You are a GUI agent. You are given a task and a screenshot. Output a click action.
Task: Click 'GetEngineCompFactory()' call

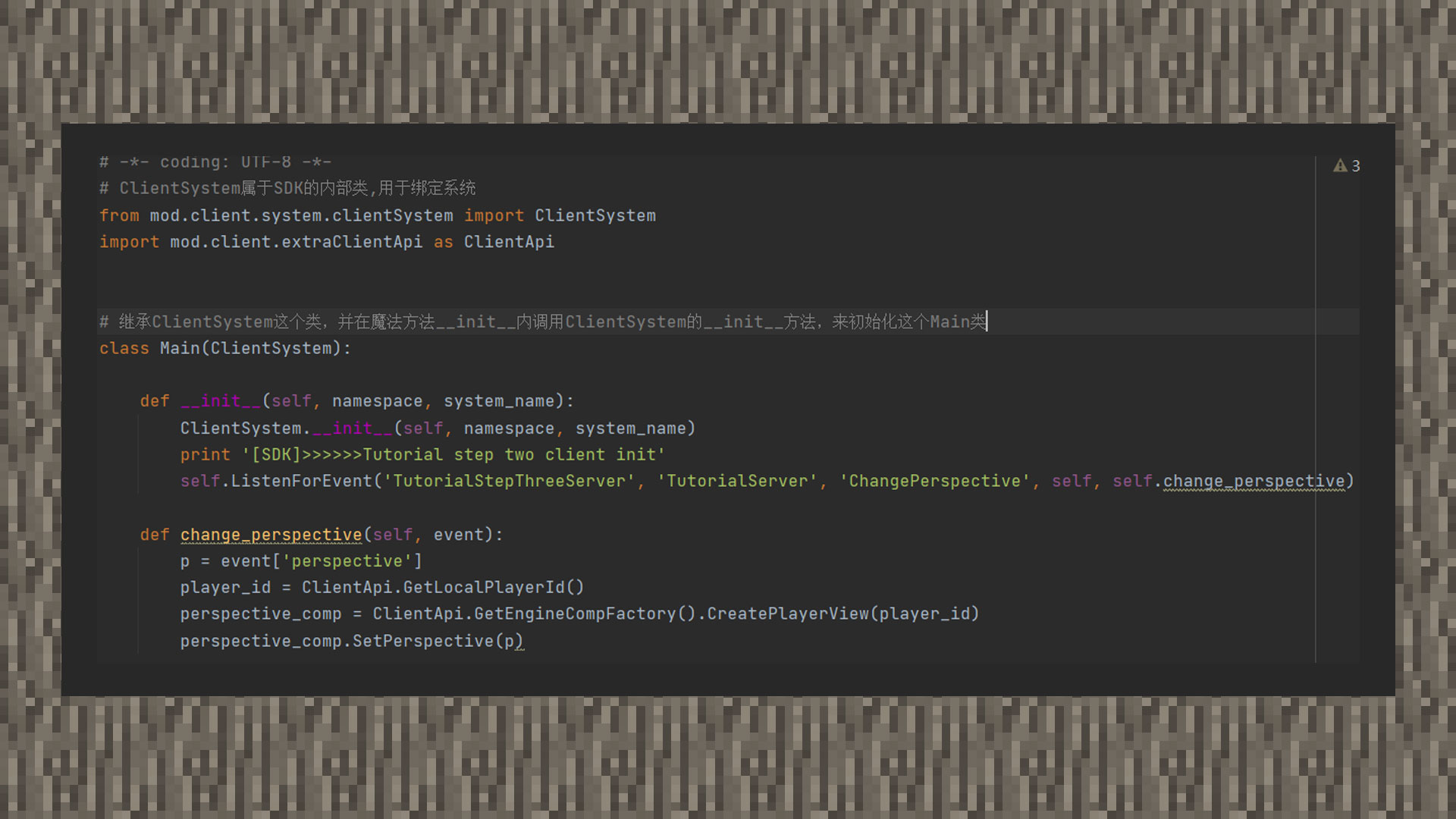[x=585, y=613]
